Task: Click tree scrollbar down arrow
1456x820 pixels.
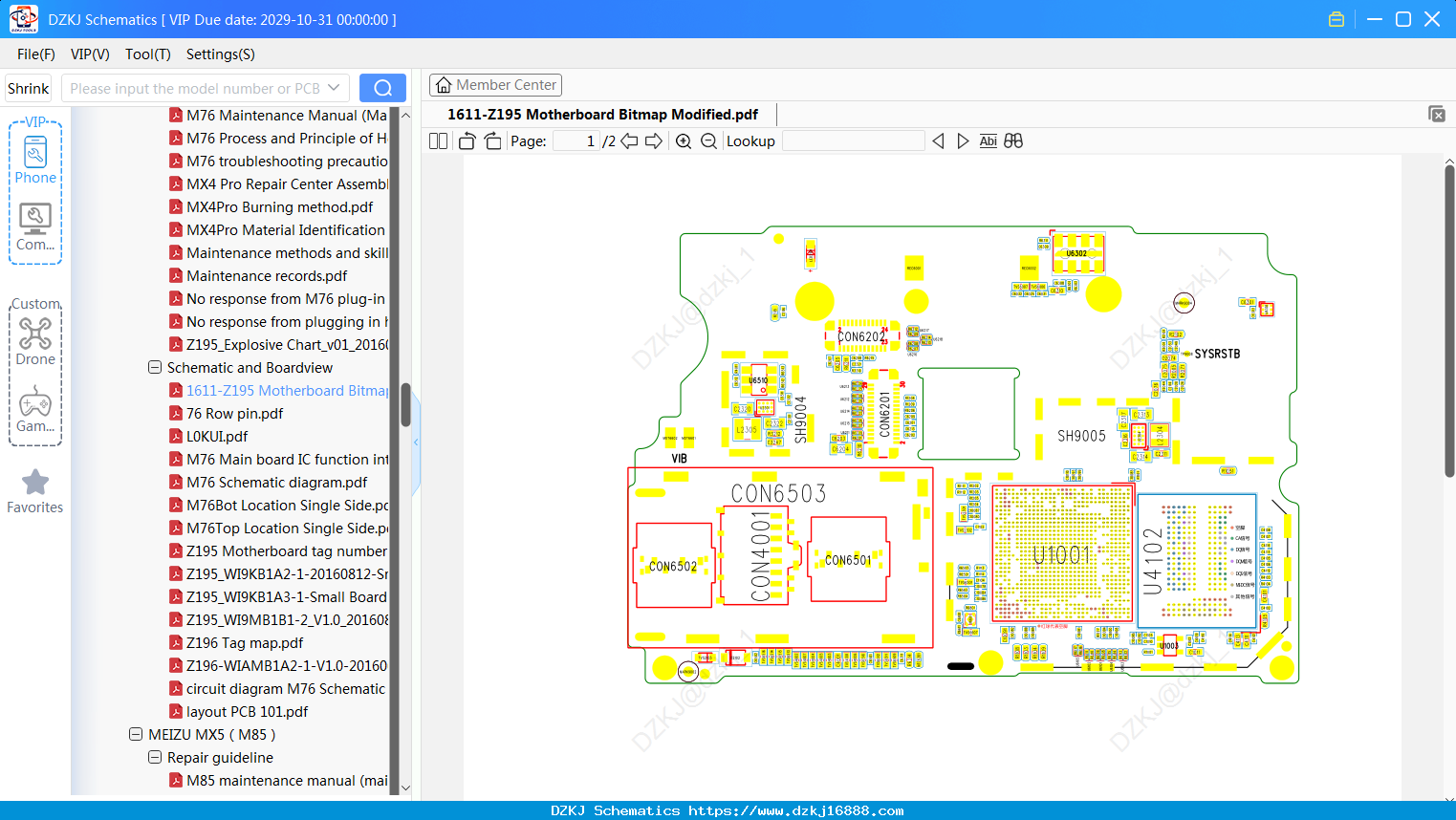Action: [x=405, y=788]
